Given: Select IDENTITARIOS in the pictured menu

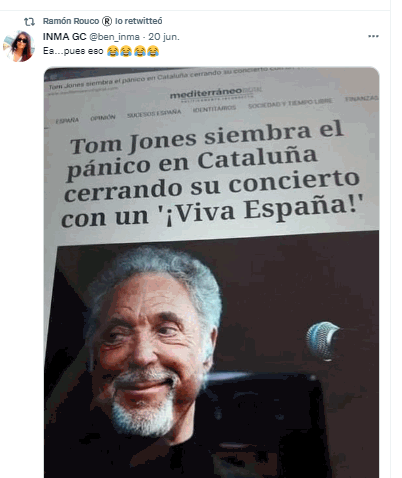Looking at the screenshot, I should [x=214, y=109].
